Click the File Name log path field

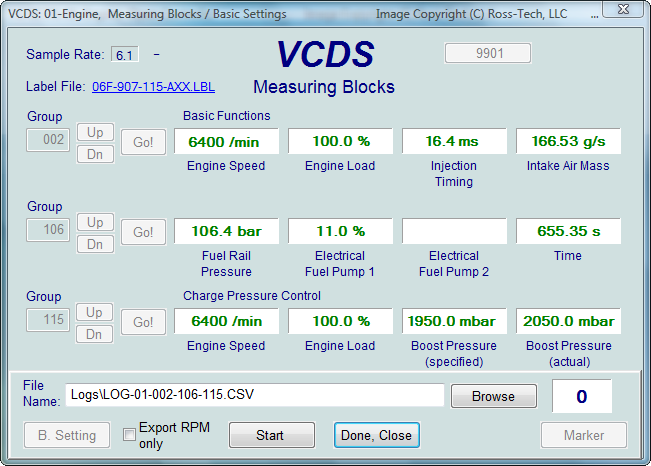pyautogui.click(x=255, y=395)
